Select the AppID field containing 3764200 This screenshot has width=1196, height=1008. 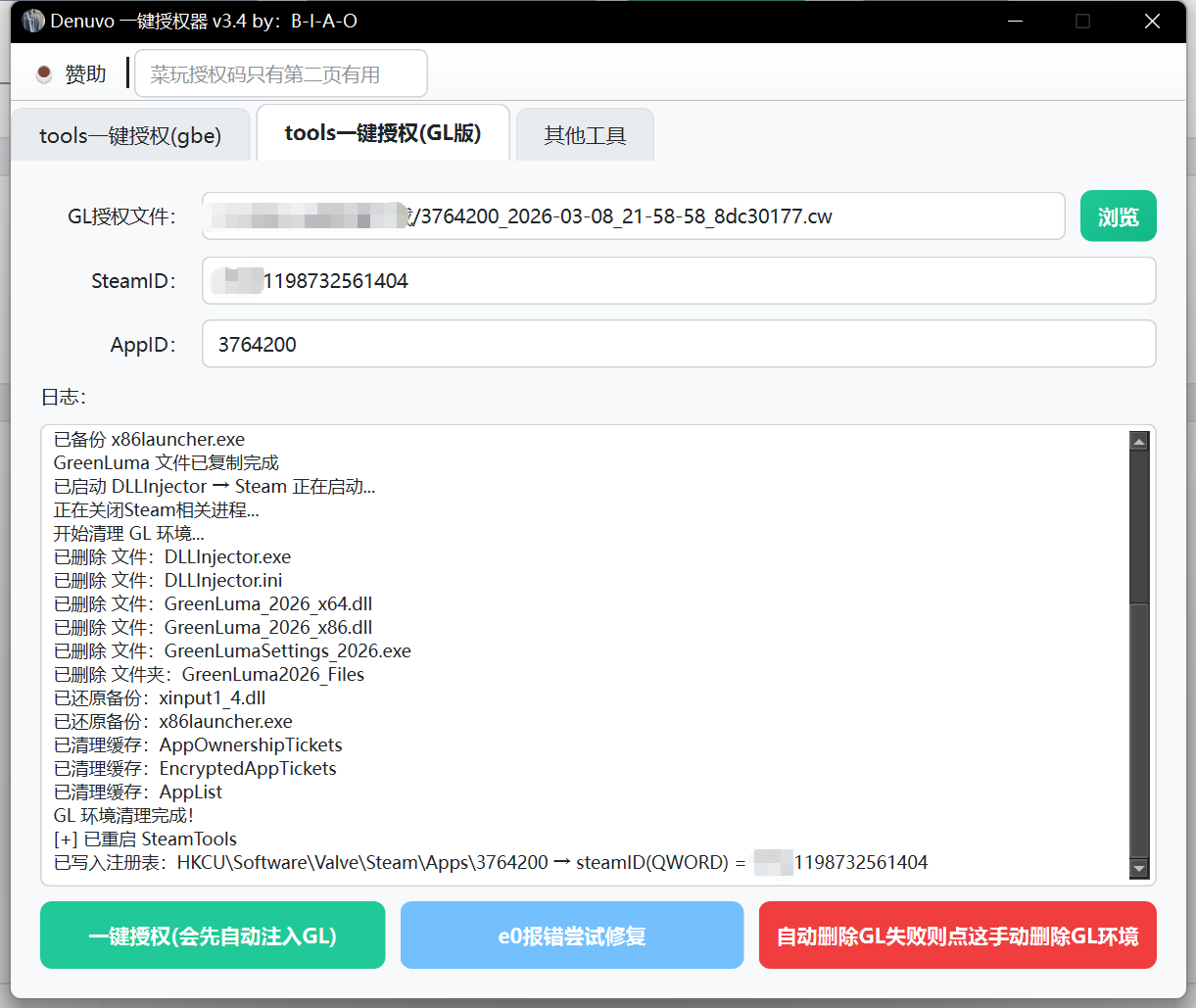click(678, 345)
